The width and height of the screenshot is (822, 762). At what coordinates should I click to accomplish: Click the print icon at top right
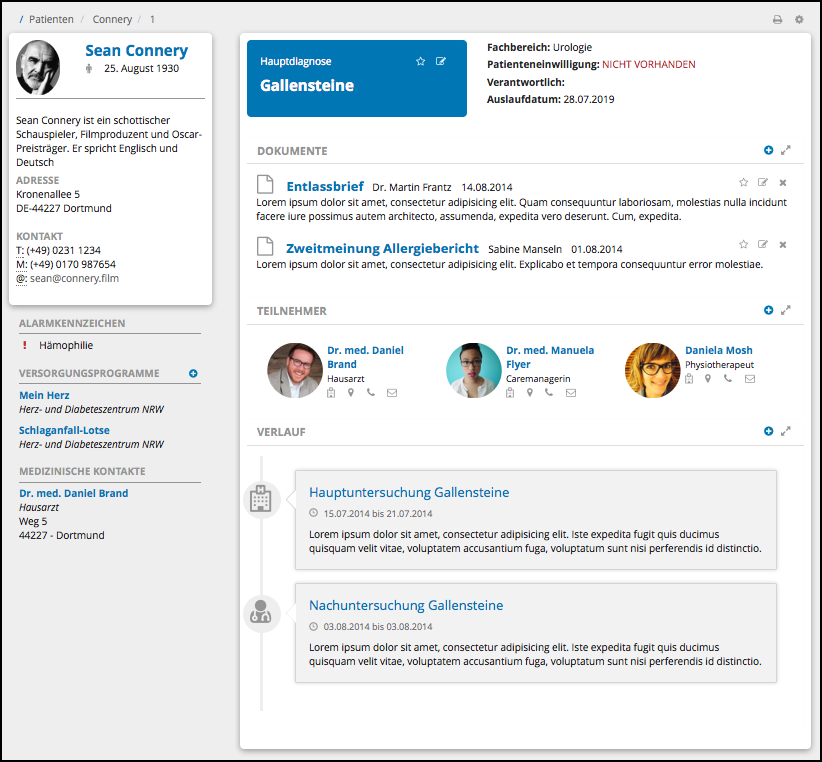click(x=777, y=19)
